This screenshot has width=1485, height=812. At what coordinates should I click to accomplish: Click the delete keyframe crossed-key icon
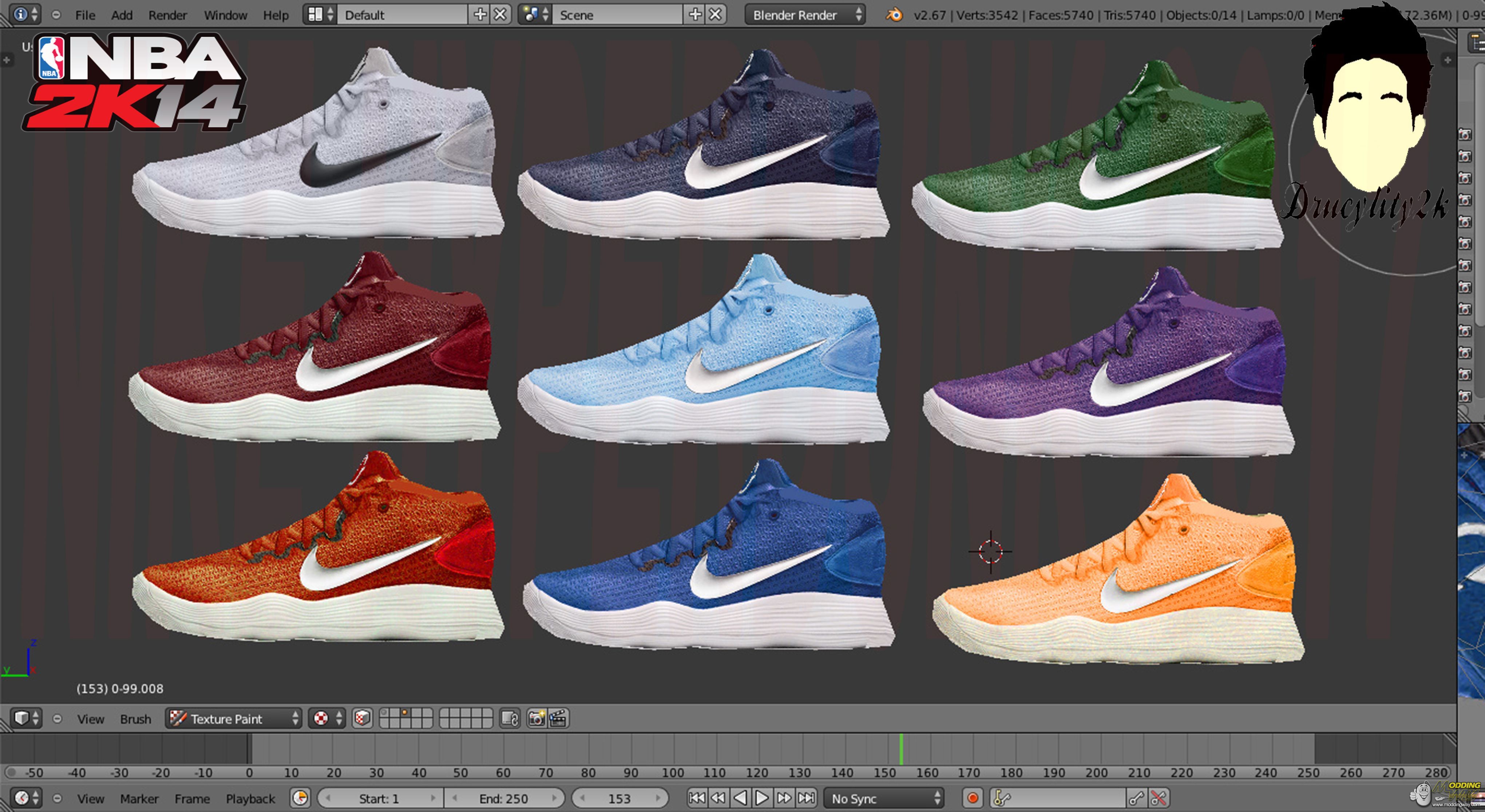[x=1158, y=798]
